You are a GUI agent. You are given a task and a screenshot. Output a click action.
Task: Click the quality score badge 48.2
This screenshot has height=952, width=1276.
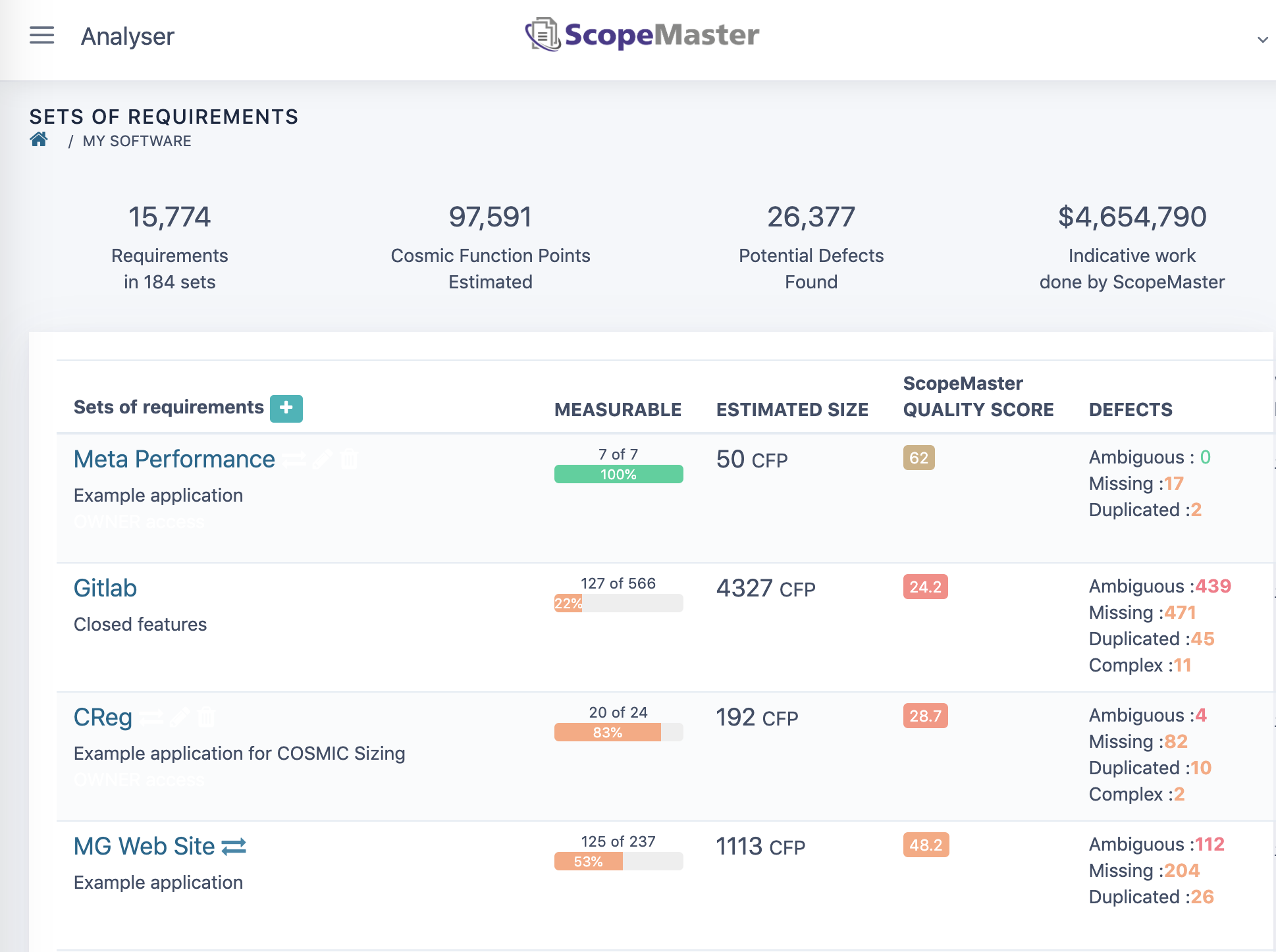pos(926,845)
